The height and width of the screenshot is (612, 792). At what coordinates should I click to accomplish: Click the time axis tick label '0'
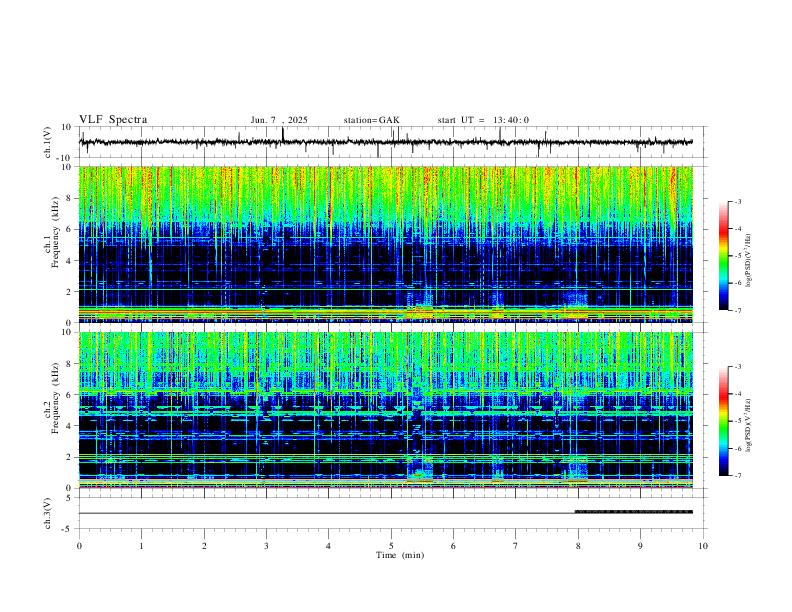79,546
